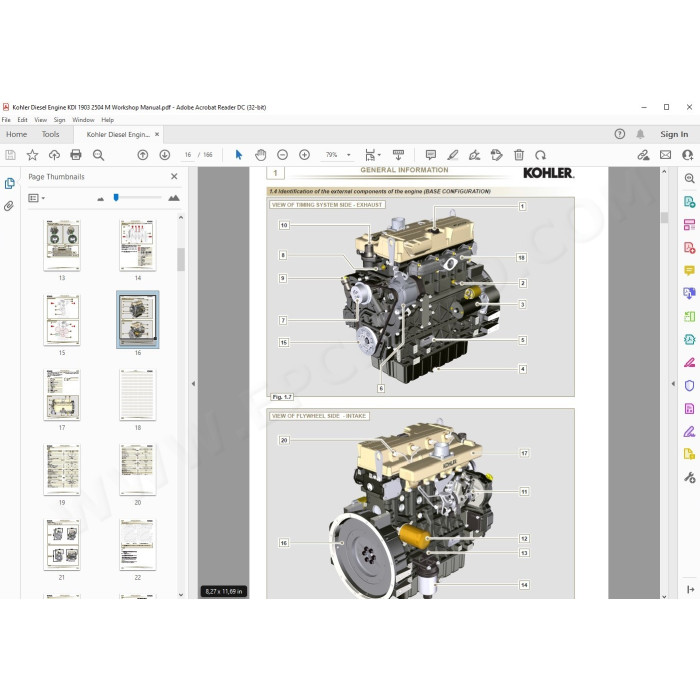Close the Page Thumbnails panel
700x700 pixels.
point(174,176)
